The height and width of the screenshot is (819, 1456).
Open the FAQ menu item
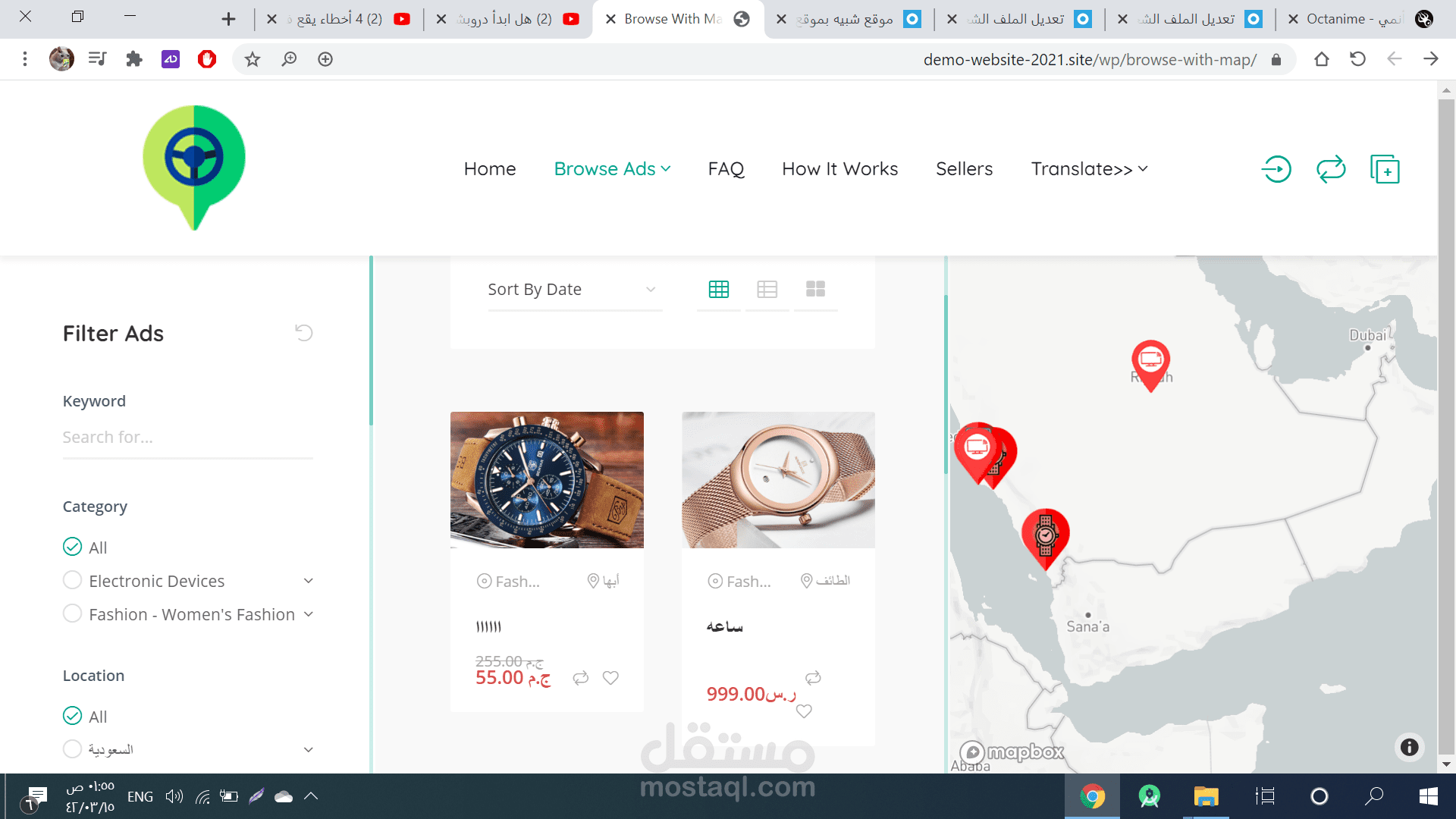pos(726,169)
